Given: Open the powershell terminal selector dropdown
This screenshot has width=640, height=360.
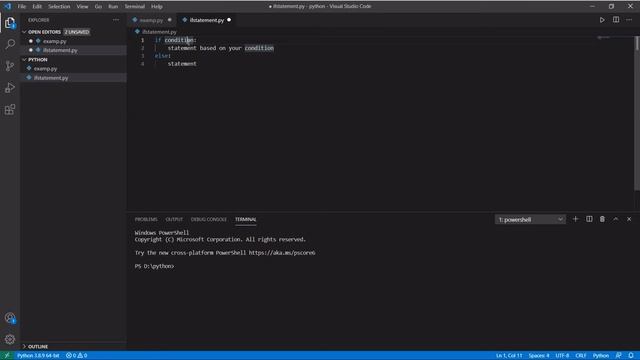Looking at the screenshot, I should (530, 220).
